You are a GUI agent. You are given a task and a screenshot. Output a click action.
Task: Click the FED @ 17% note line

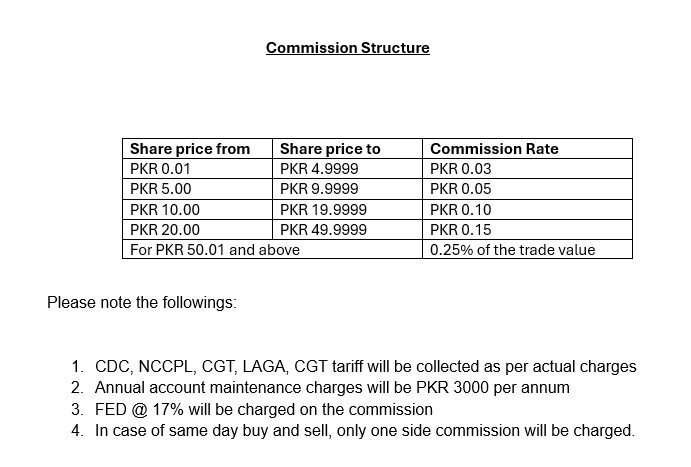click(x=264, y=410)
